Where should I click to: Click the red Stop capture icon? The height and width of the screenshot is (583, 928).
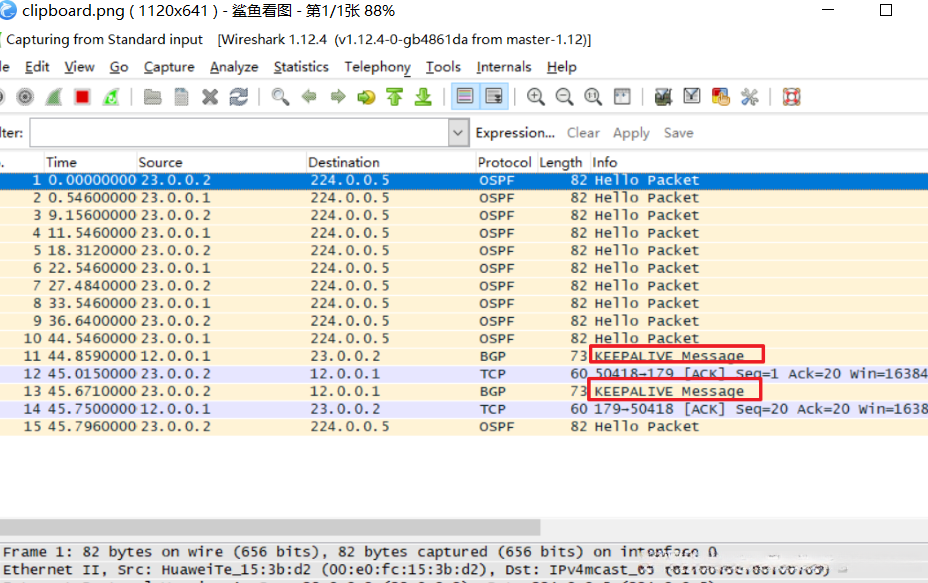coord(82,97)
